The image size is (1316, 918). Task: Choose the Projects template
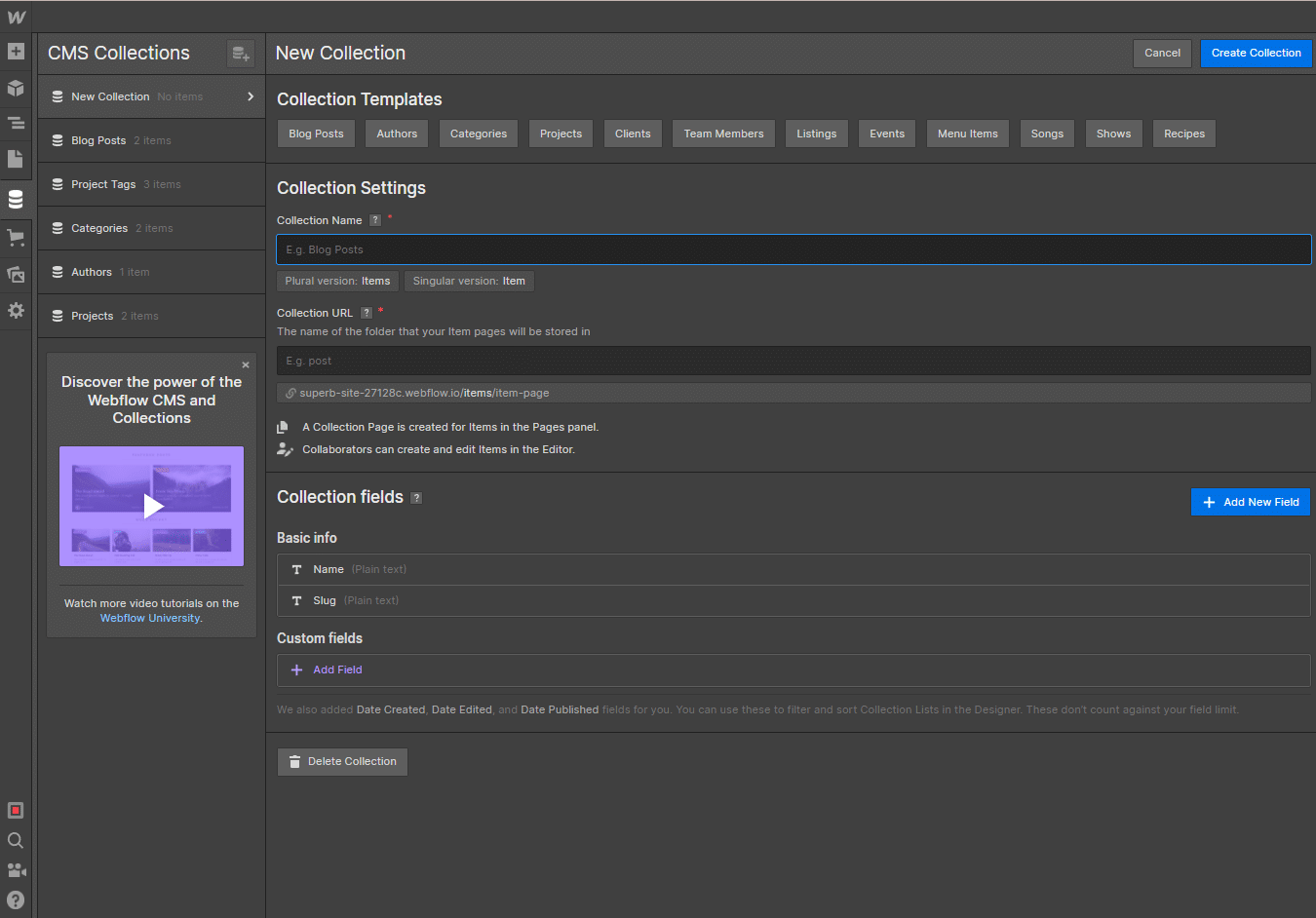pyautogui.click(x=561, y=134)
